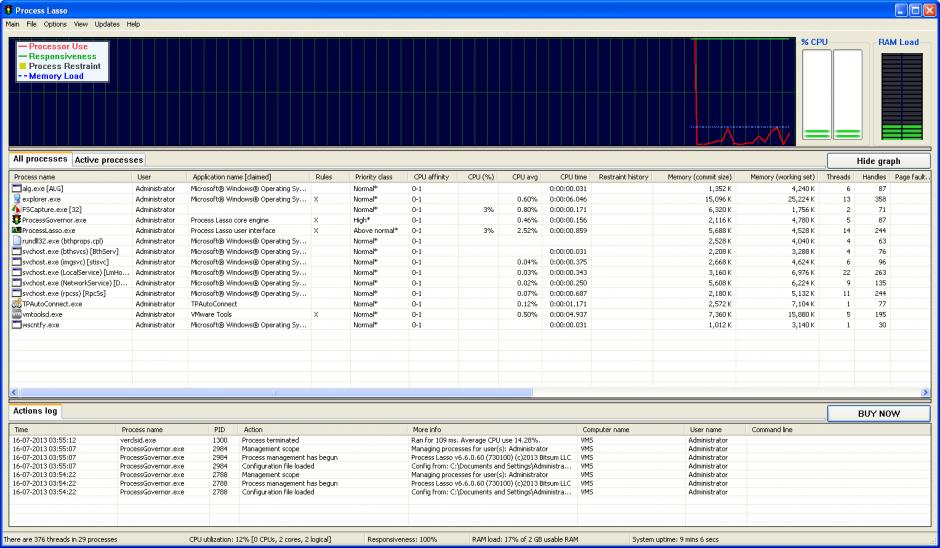The width and height of the screenshot is (940, 548).
Task: Open the Options menu
Action: click(x=55, y=24)
